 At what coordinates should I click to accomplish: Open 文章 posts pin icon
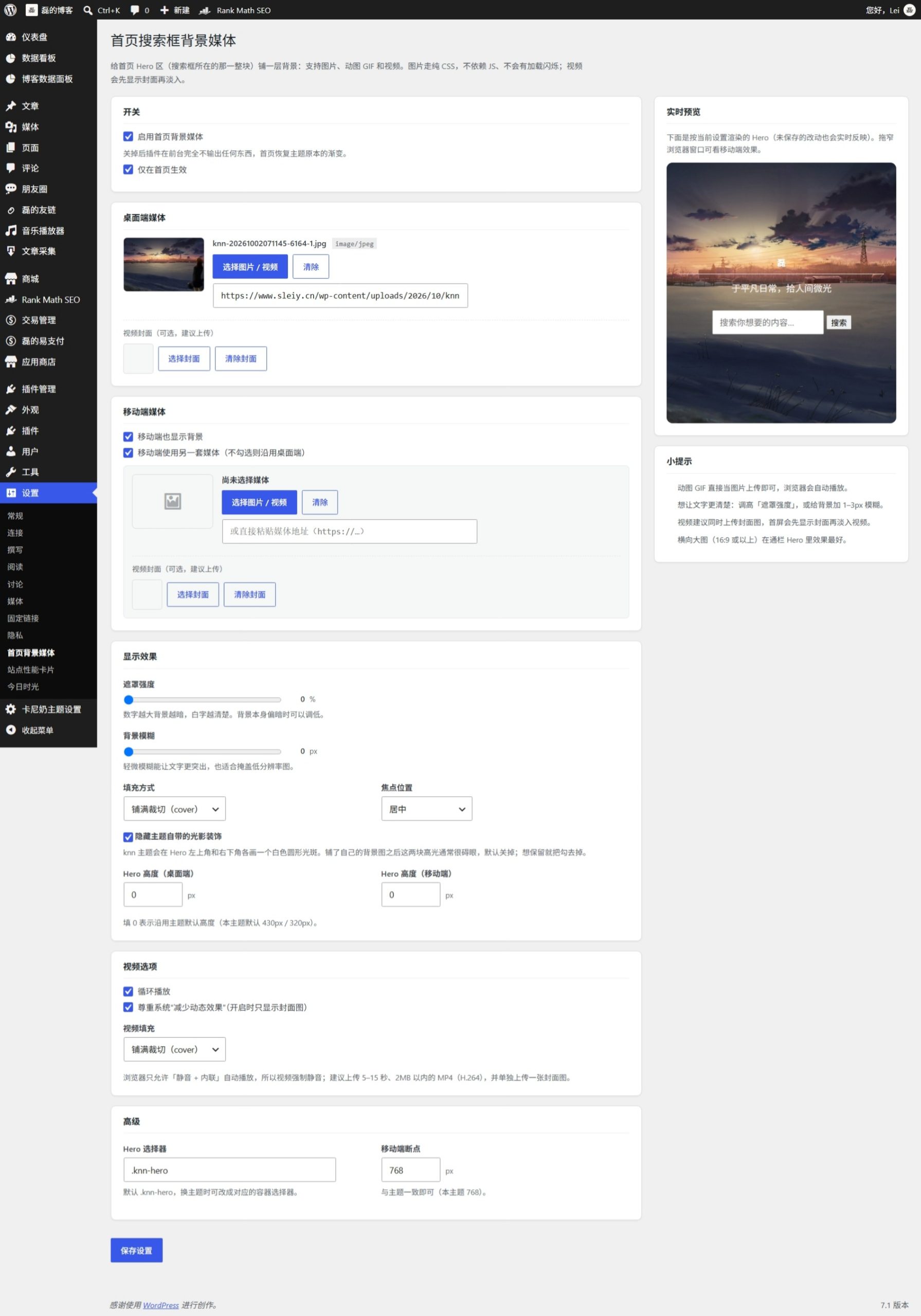[11, 106]
